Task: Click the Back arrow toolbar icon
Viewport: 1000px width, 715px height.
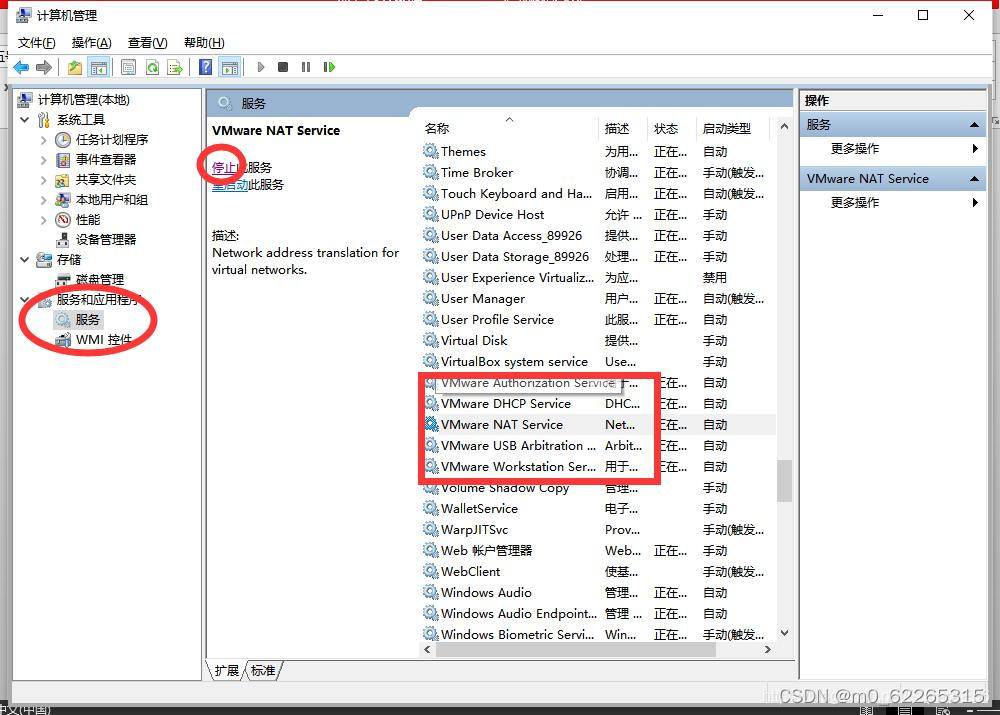Action: point(21,67)
